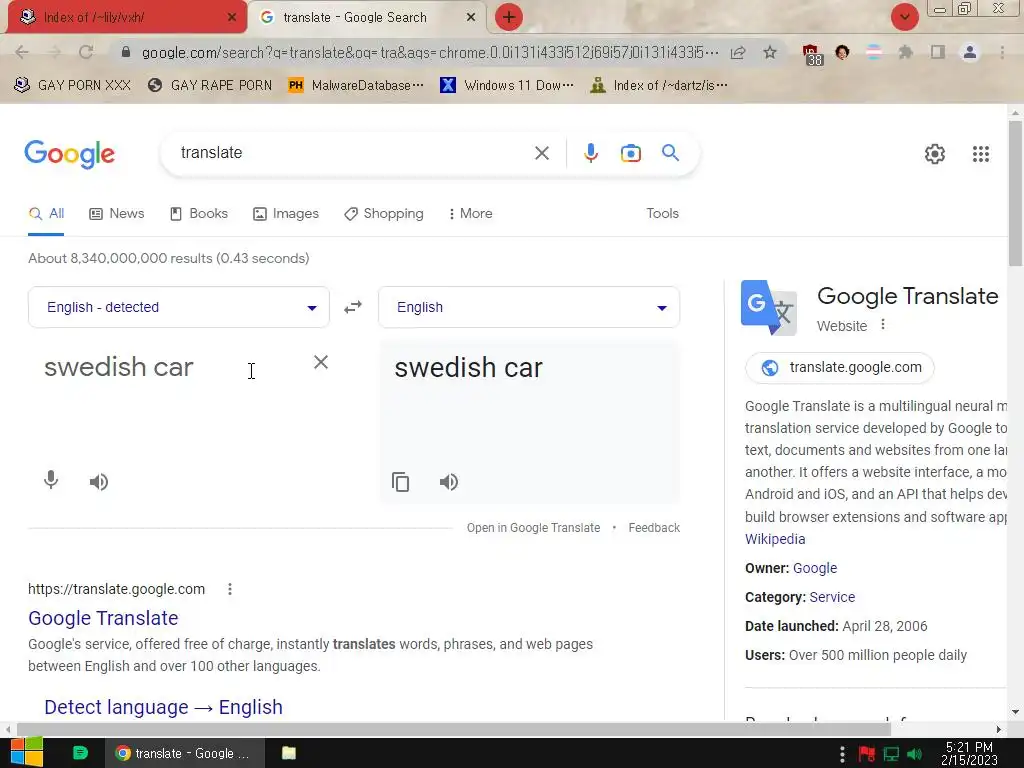Switch to the "Index of /~lily/vxh/" tab
This screenshot has height=768, width=1024.
point(128,18)
